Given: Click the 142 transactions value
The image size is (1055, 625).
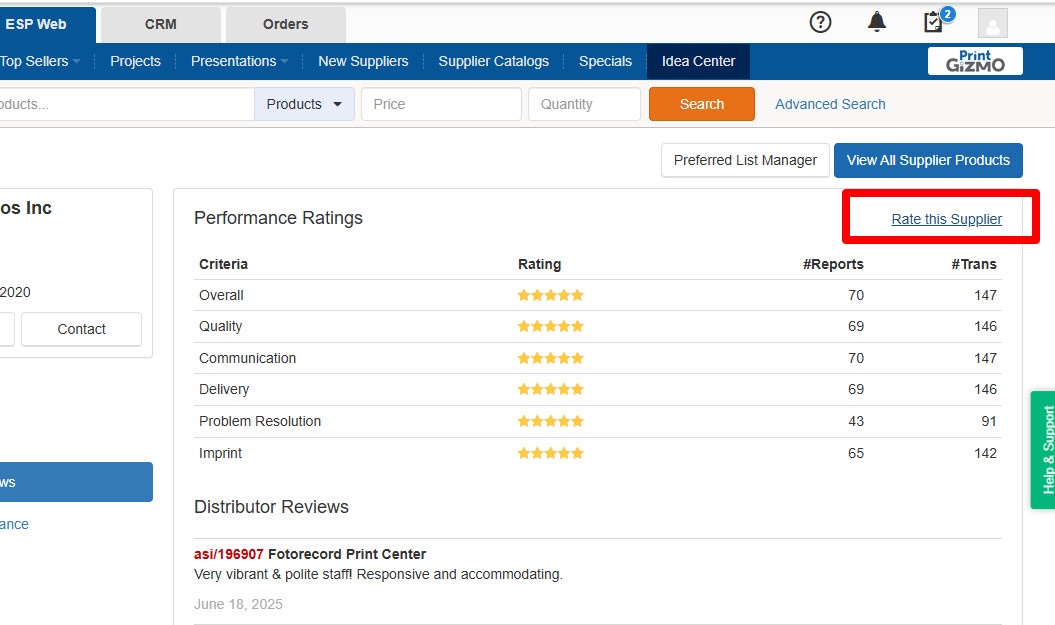Looking at the screenshot, I should click(x=985, y=453).
